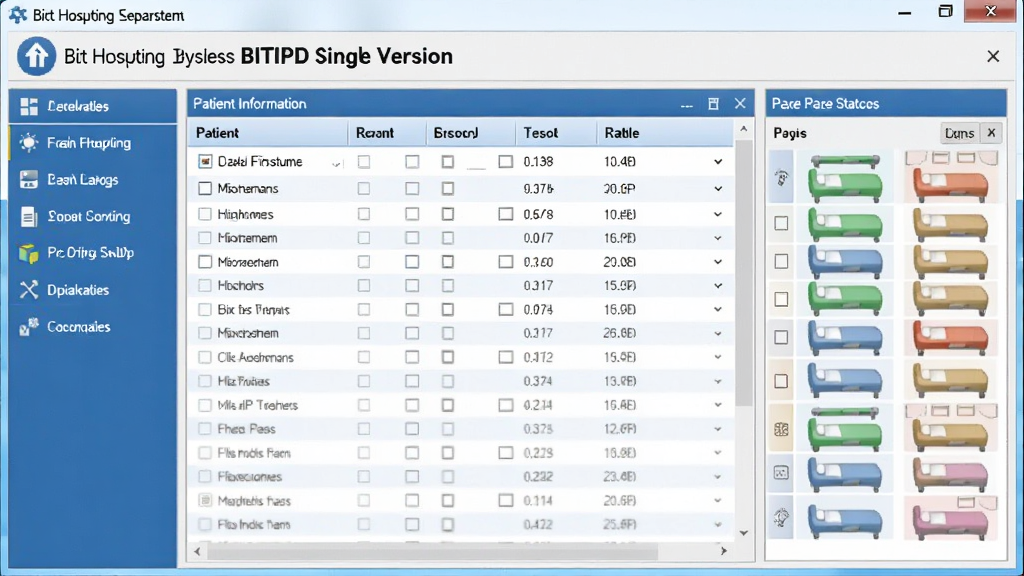Select the tan bed in second row
The height and width of the screenshot is (576, 1024).
[951, 224]
